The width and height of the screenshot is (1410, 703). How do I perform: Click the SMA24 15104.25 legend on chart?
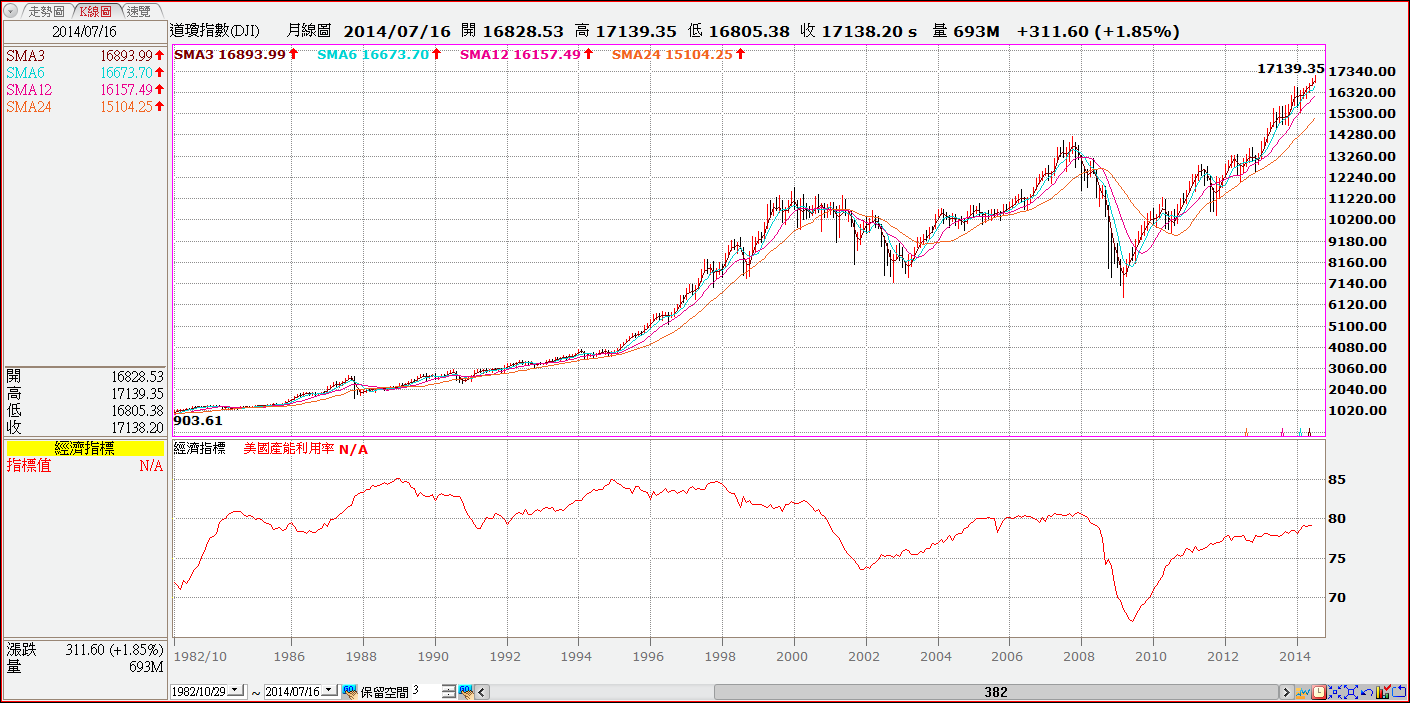678,54
